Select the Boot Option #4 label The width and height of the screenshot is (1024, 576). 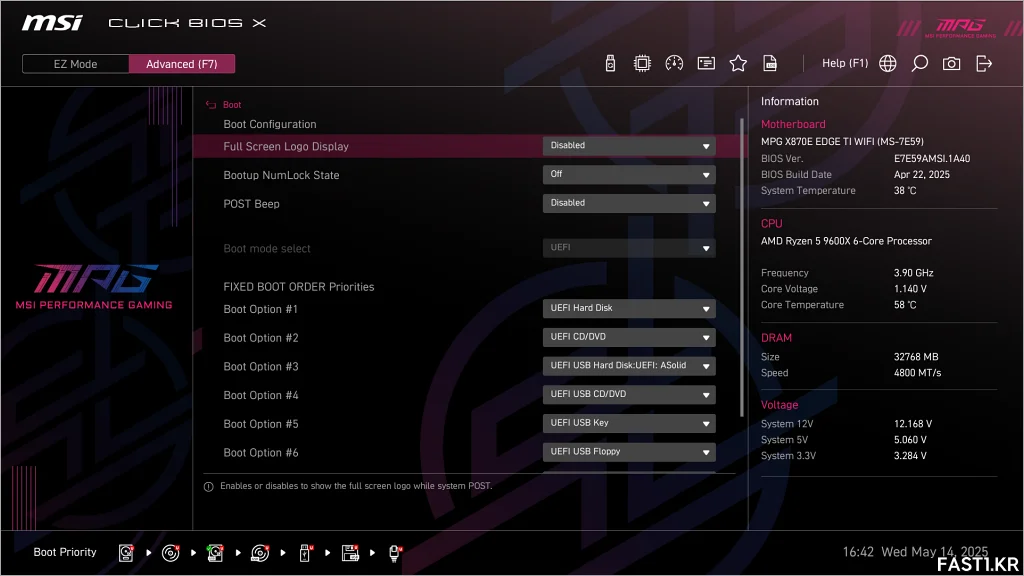[x=261, y=395]
